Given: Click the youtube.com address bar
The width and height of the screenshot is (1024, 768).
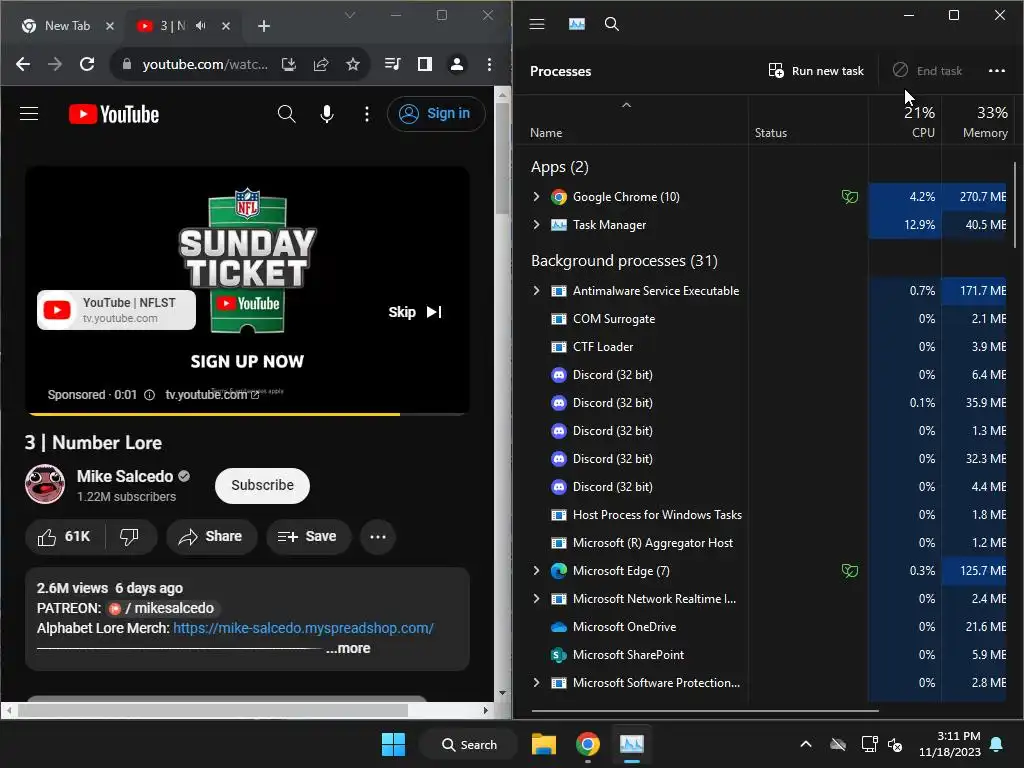Looking at the screenshot, I should coord(204,64).
